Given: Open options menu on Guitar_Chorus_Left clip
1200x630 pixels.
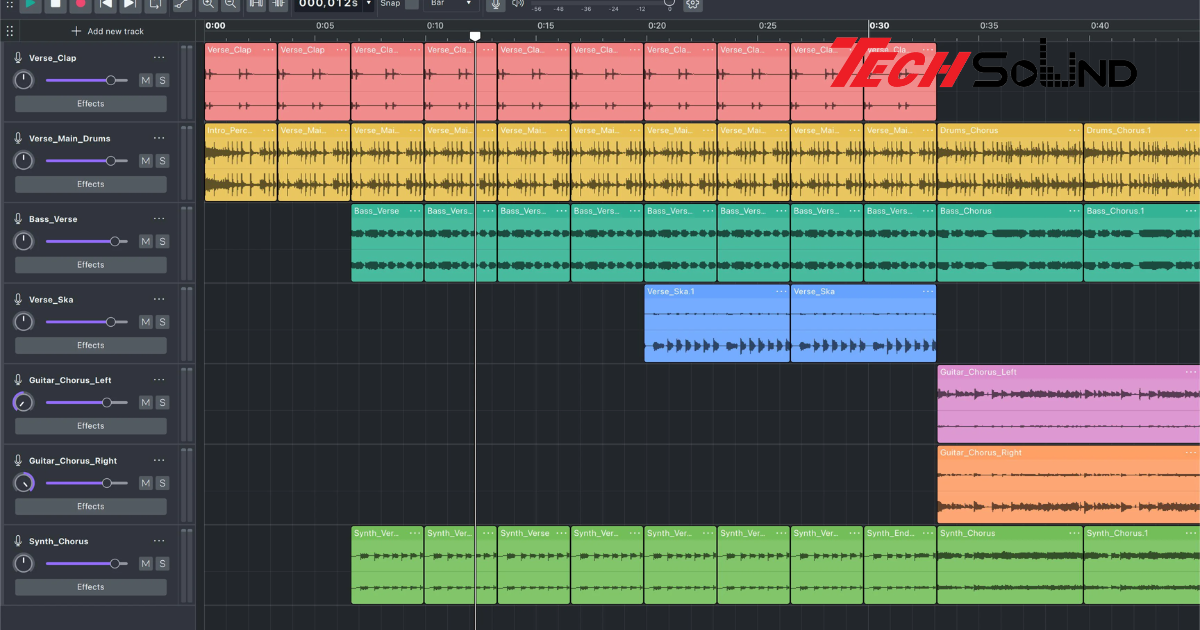Looking at the screenshot, I should point(1190,372).
